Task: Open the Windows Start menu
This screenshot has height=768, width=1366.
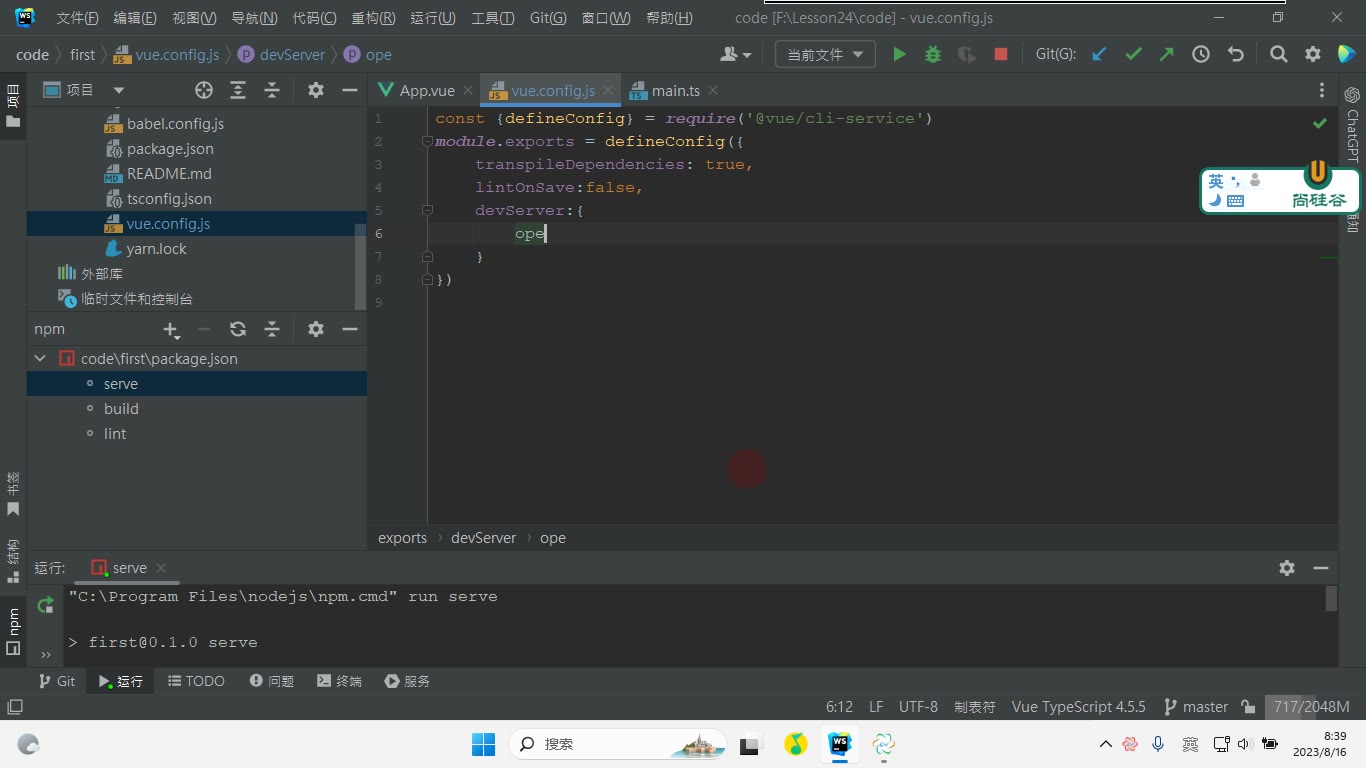Action: pyautogui.click(x=483, y=744)
